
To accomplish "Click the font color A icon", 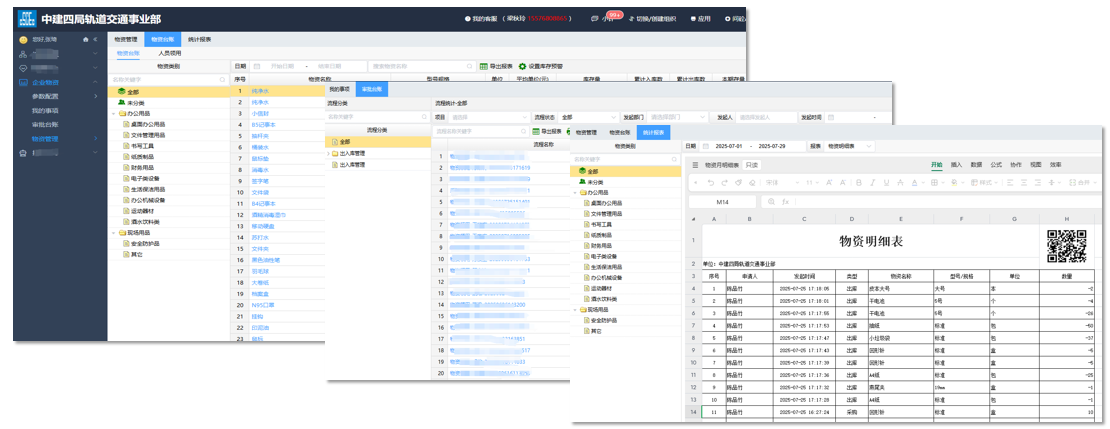I will coord(915,183).
